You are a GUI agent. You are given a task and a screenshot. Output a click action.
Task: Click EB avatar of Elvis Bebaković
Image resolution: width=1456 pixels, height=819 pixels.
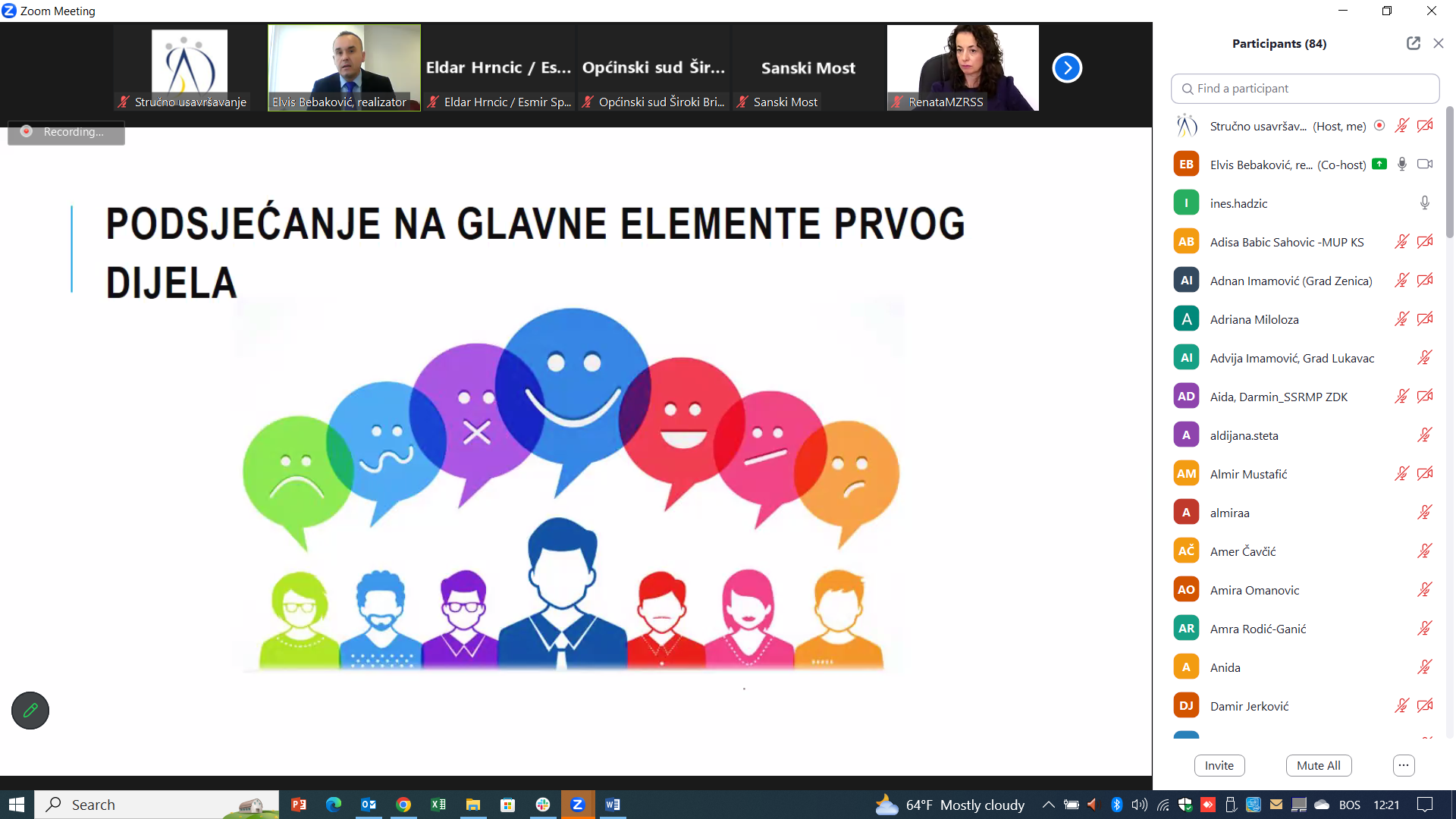click(1186, 164)
